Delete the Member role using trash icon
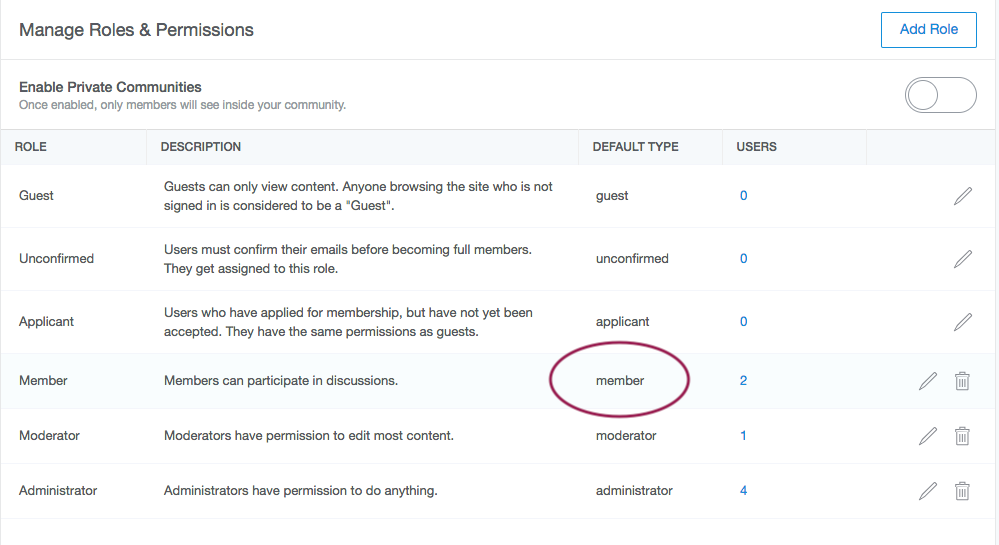This screenshot has width=999, height=545. pos(962,381)
